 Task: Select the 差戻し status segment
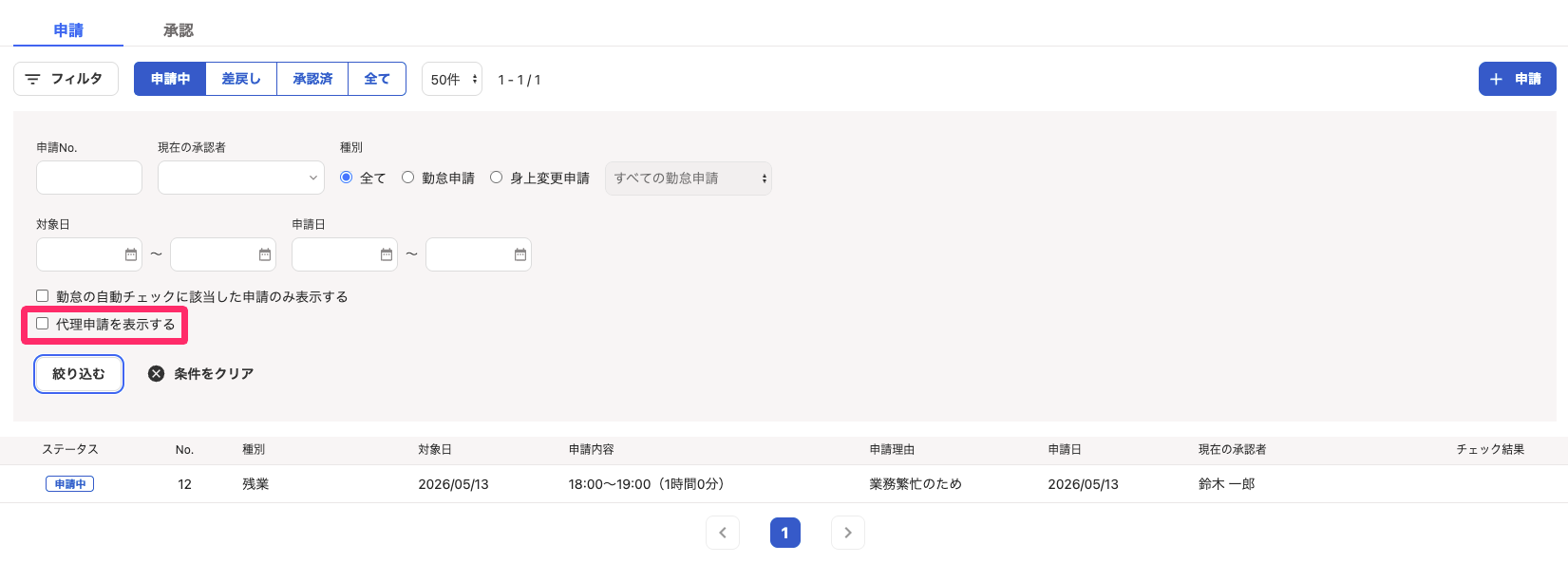coord(241,79)
